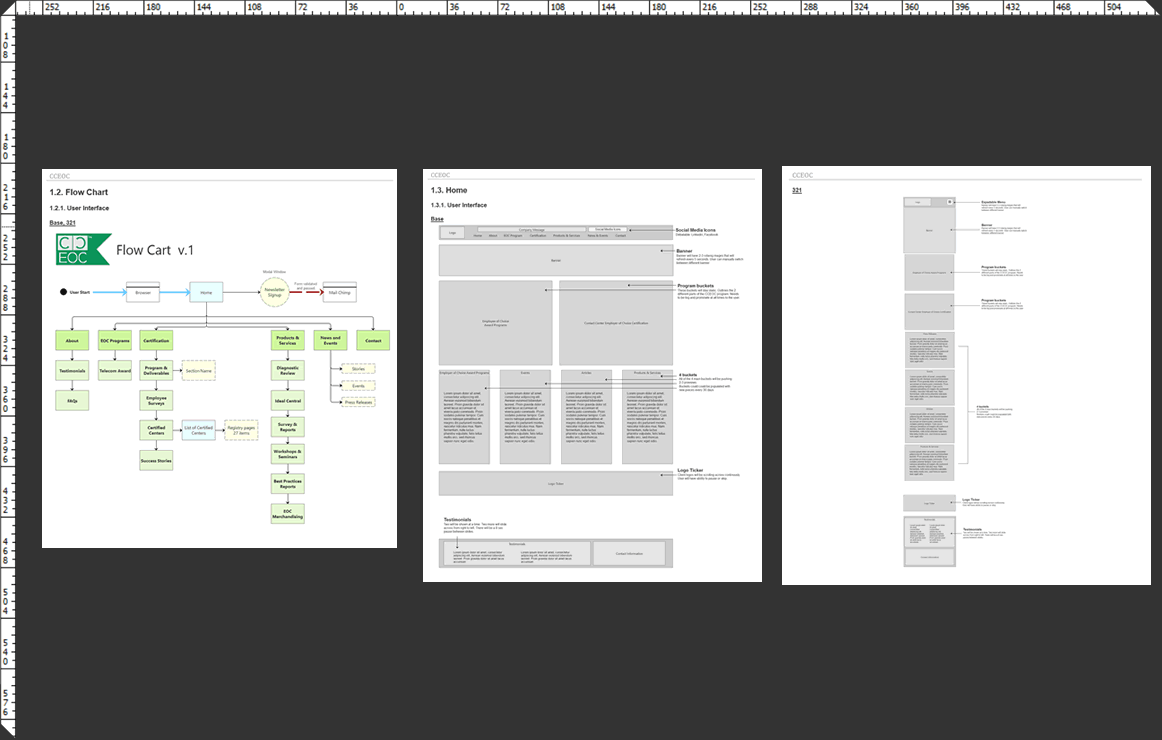Image resolution: width=1162 pixels, height=740 pixels.
Task: Click the Banner placeholder in Home wireframe
Action: (x=555, y=260)
